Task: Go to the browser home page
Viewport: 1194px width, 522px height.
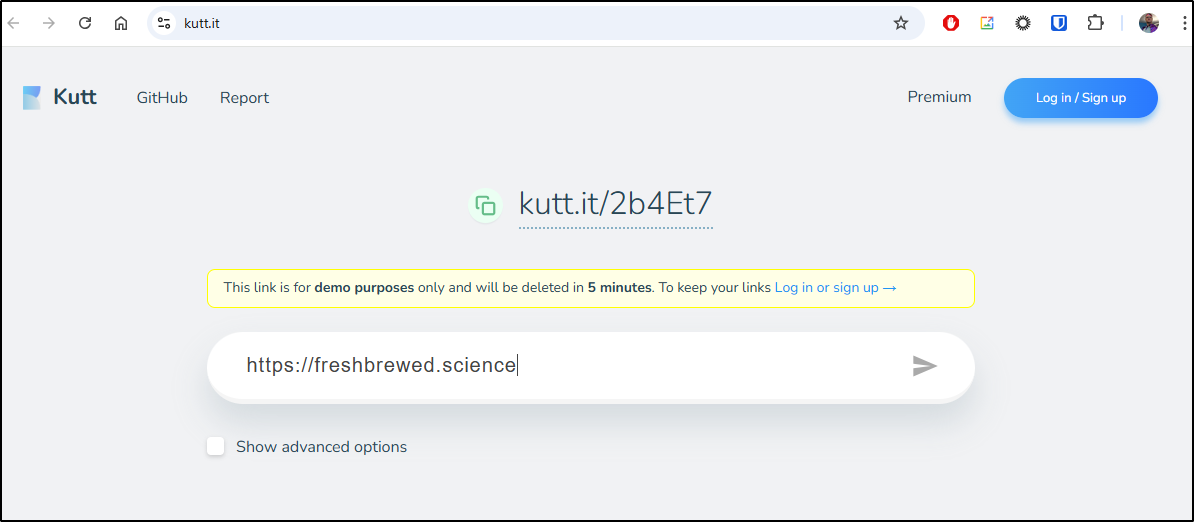Action: click(121, 24)
